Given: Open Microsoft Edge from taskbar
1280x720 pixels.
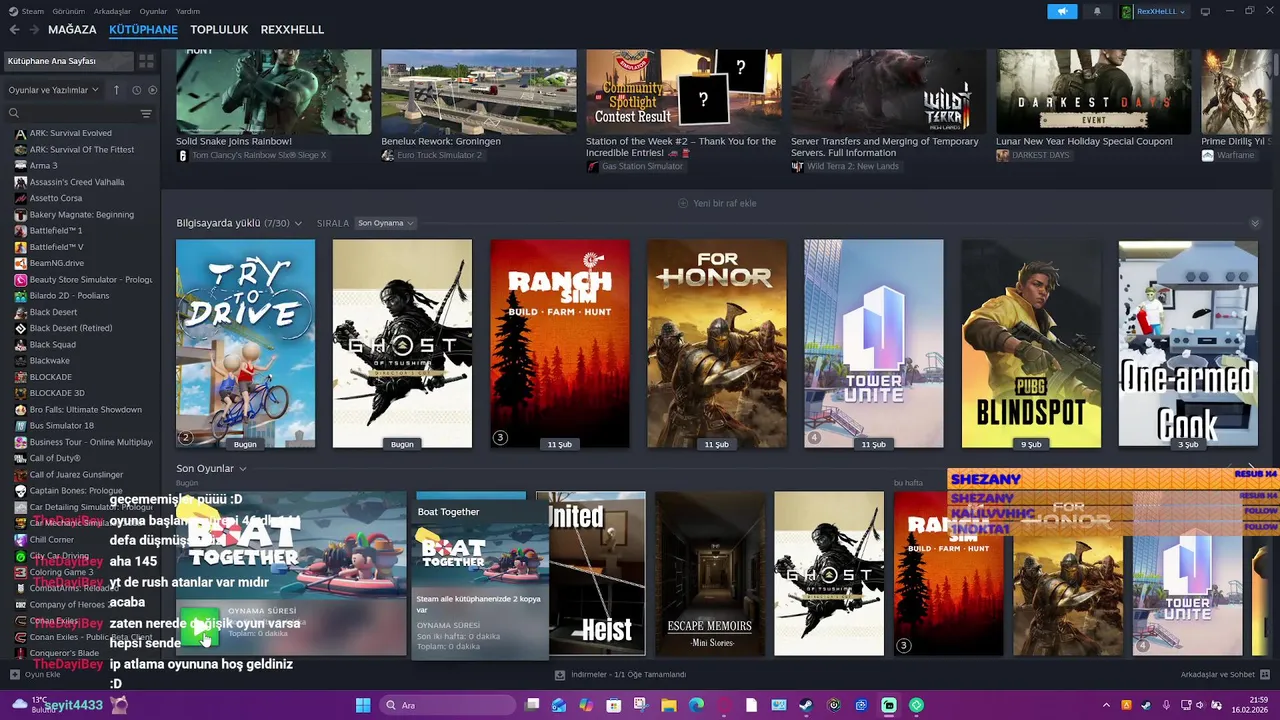Looking at the screenshot, I should (696, 705).
